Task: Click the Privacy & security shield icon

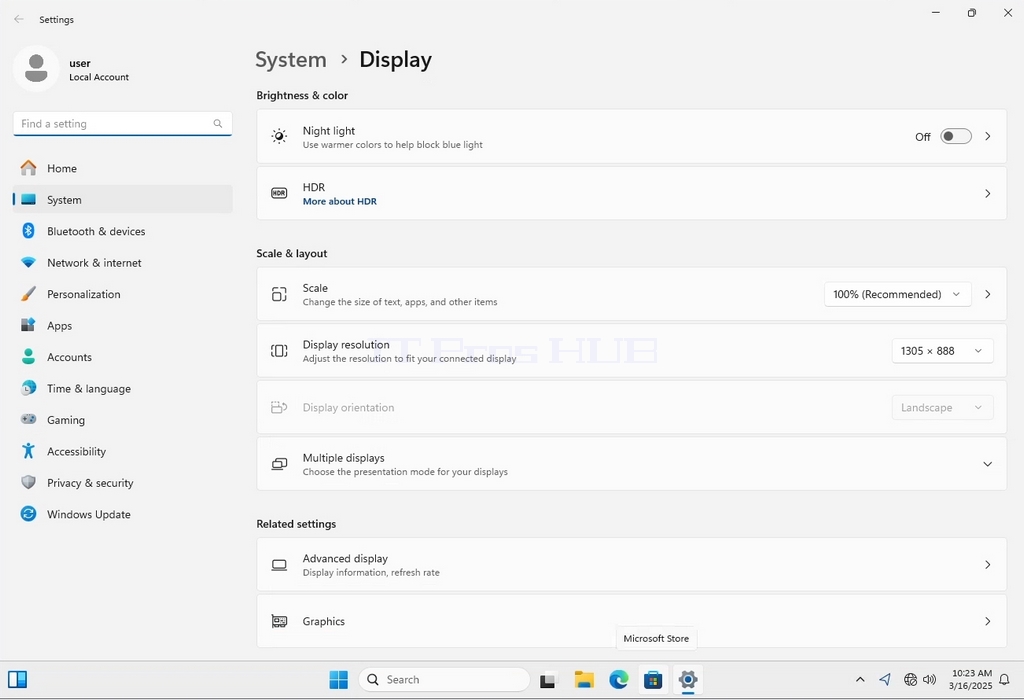Action: pos(28,482)
